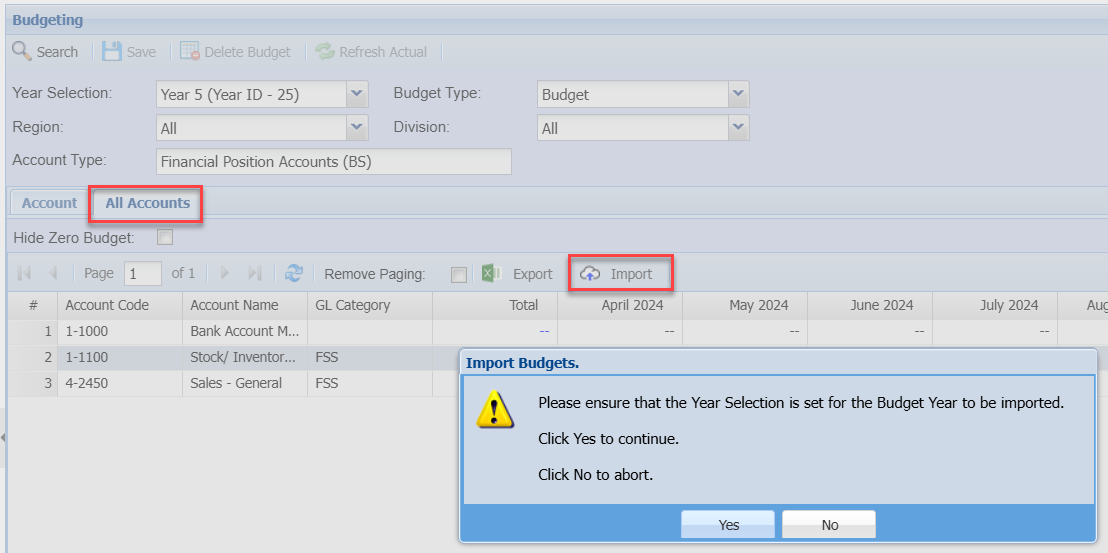The height and width of the screenshot is (553, 1108).
Task: Toggle the Hide Zero Budget checkbox
Action: (165, 238)
